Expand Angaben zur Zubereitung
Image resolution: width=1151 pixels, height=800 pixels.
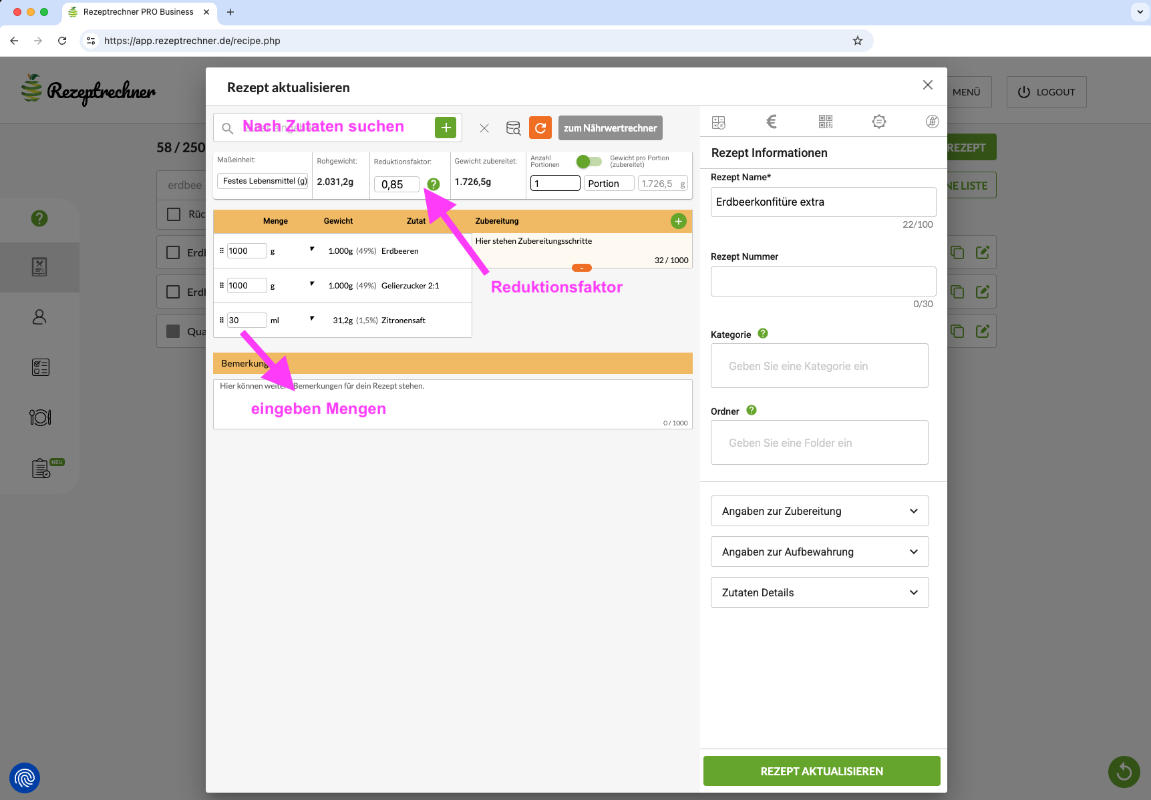click(819, 511)
